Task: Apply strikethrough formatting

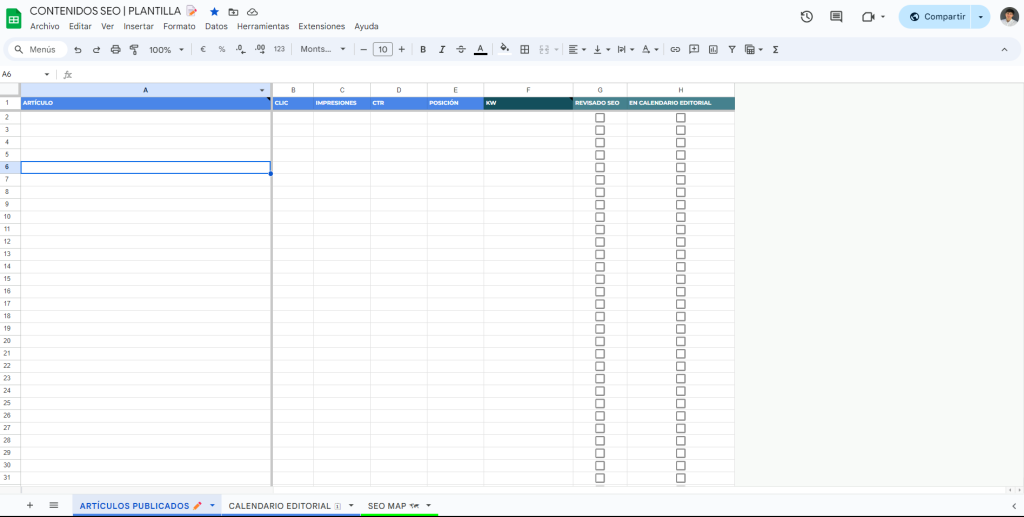Action: (461, 49)
